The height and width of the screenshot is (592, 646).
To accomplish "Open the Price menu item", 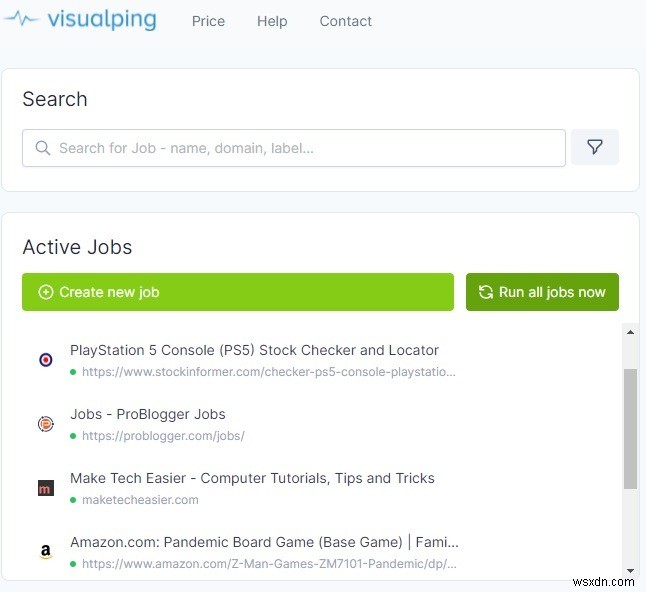I will pyautogui.click(x=208, y=21).
